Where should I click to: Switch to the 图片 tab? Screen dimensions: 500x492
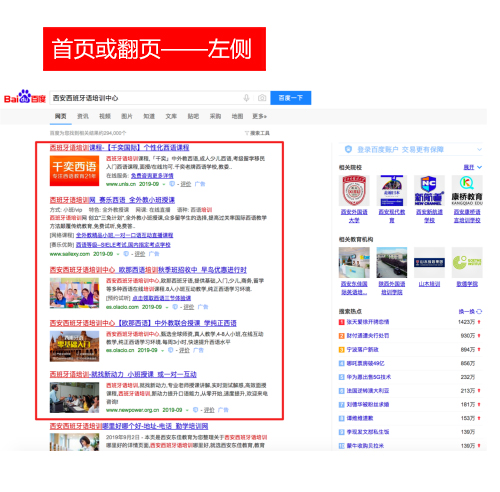[x=127, y=116]
